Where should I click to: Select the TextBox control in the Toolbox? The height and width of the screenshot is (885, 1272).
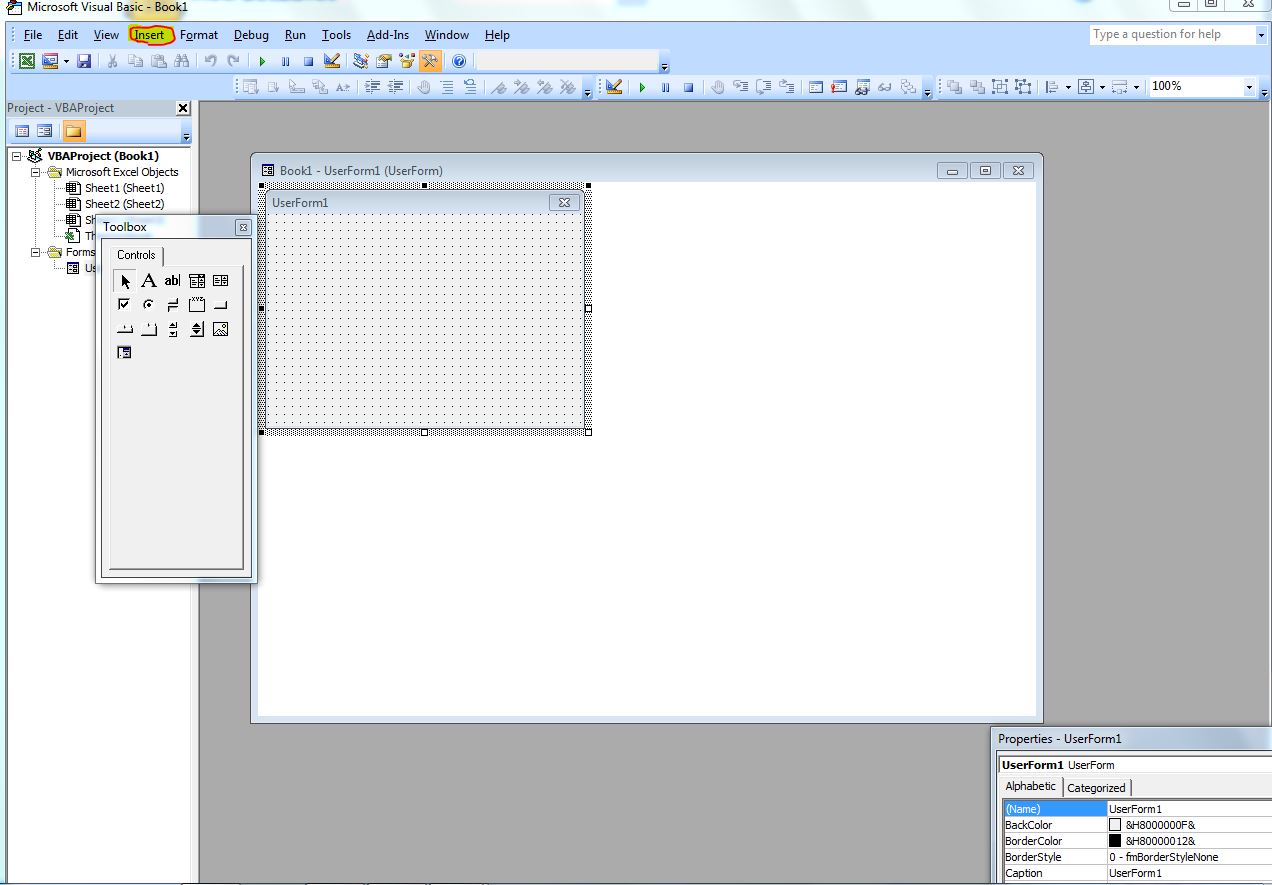[x=172, y=280]
